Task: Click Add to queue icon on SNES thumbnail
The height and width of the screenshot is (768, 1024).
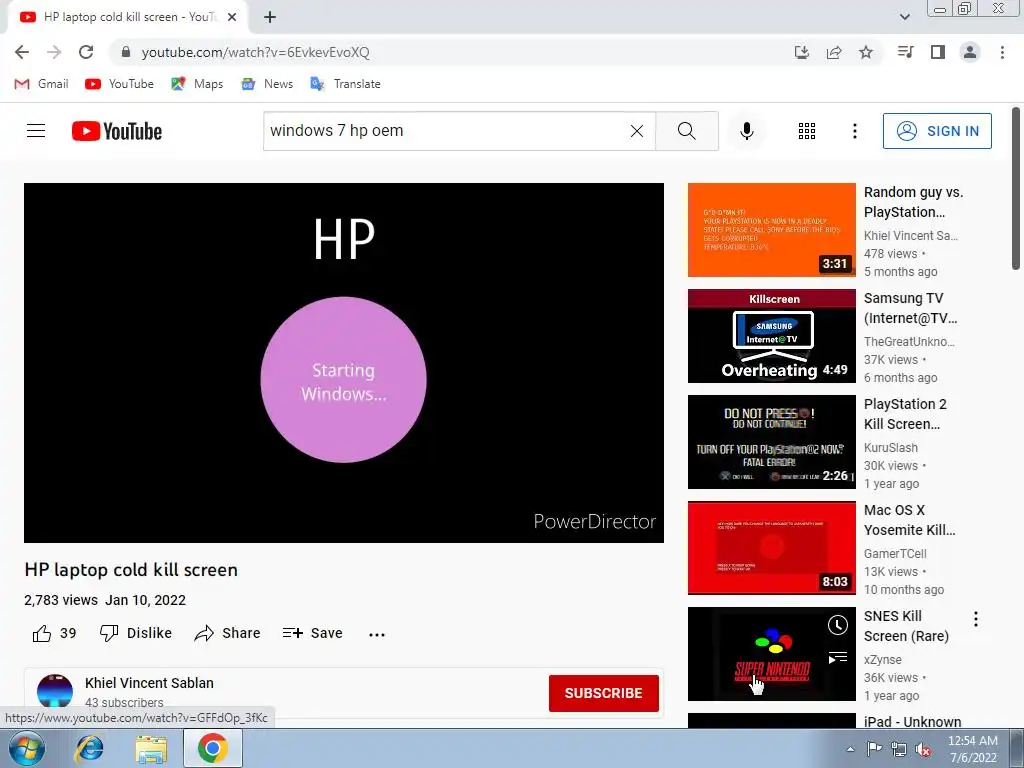Action: (838, 657)
